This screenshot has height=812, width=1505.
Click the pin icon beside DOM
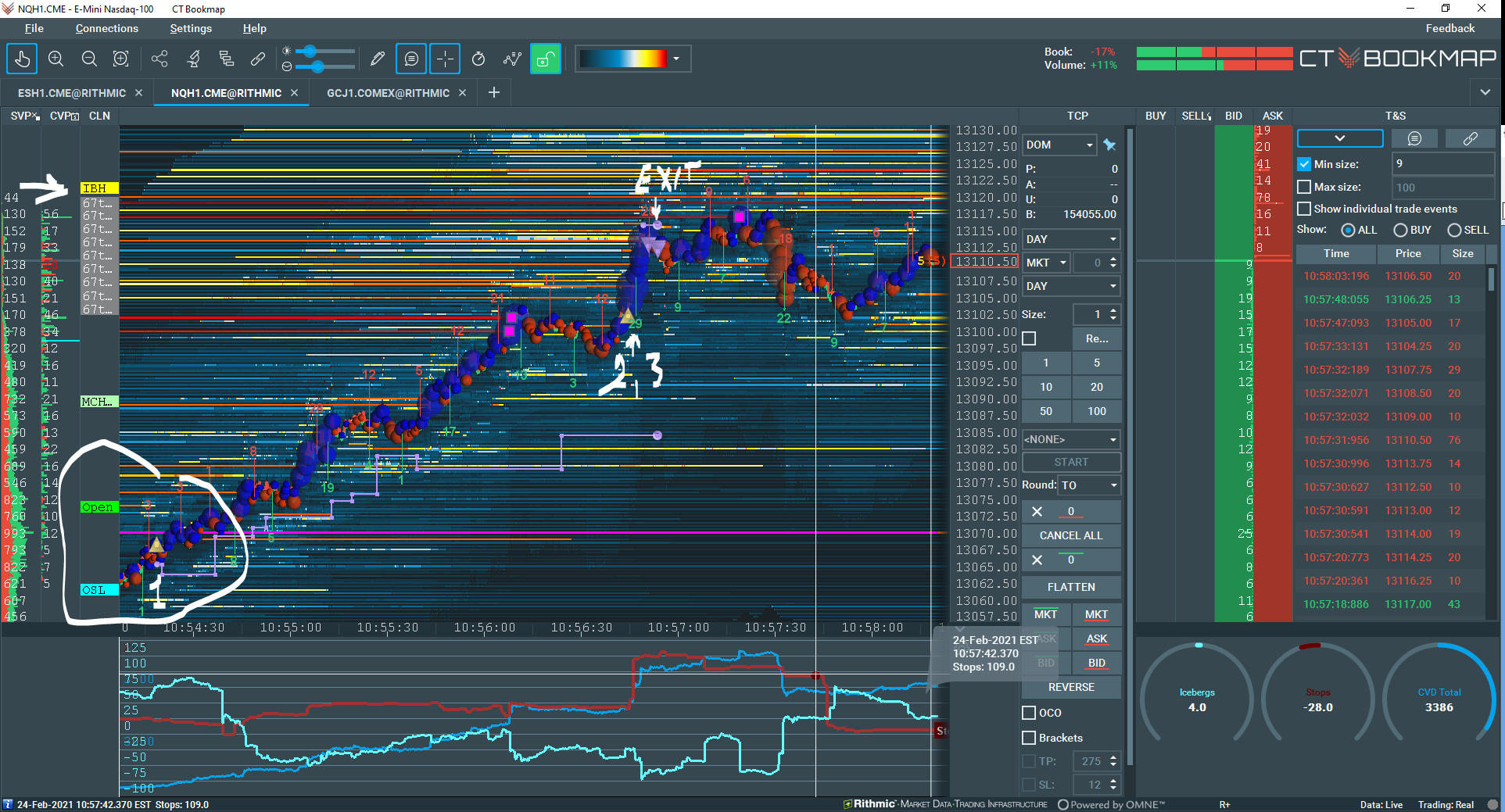click(1109, 145)
